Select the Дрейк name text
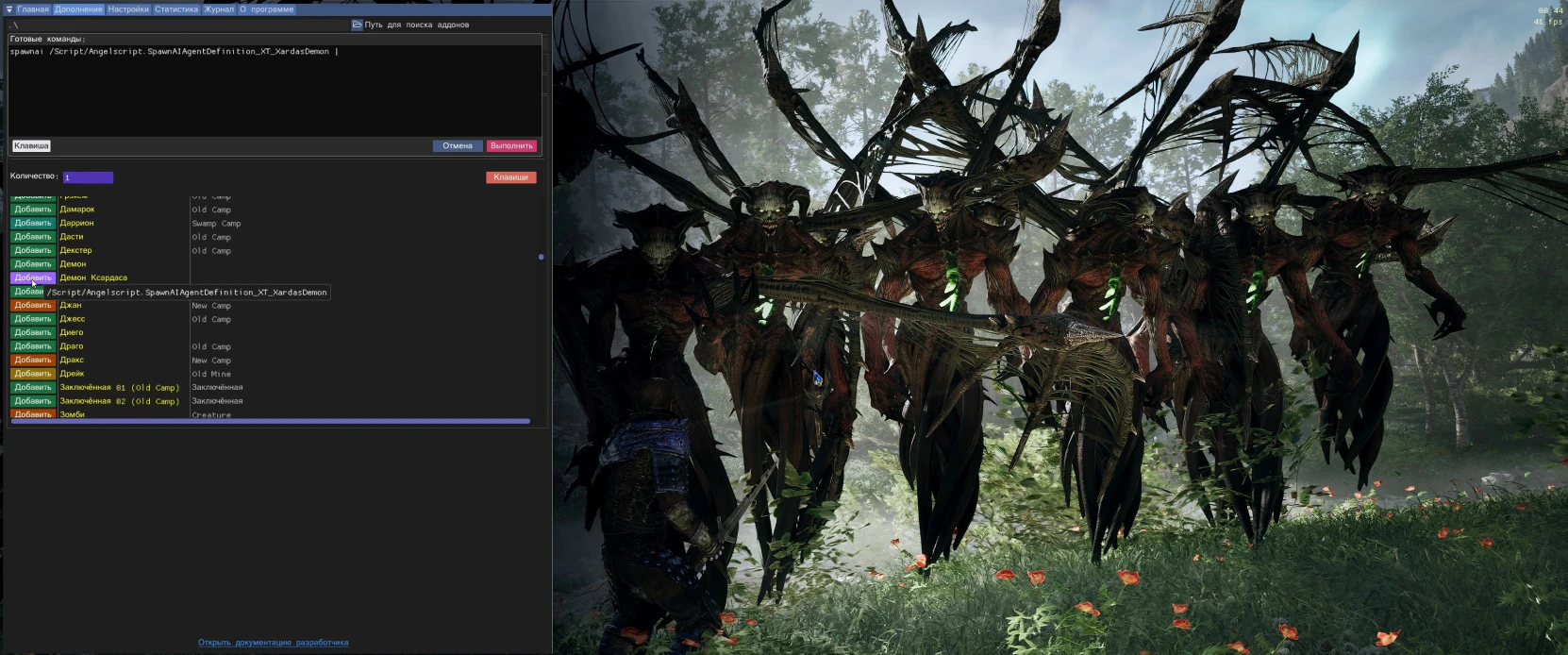 click(x=72, y=374)
